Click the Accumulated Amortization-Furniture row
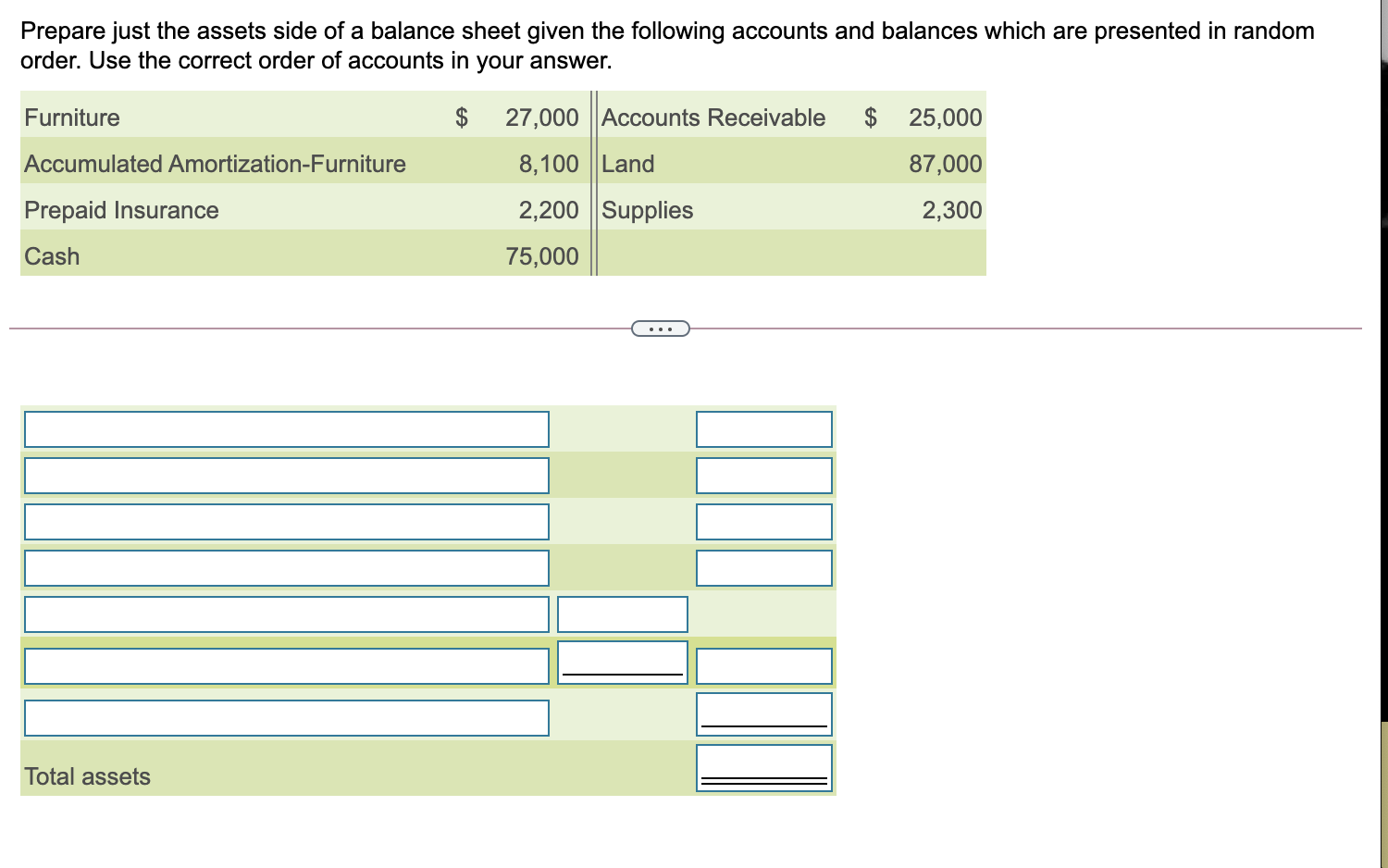 215,164
